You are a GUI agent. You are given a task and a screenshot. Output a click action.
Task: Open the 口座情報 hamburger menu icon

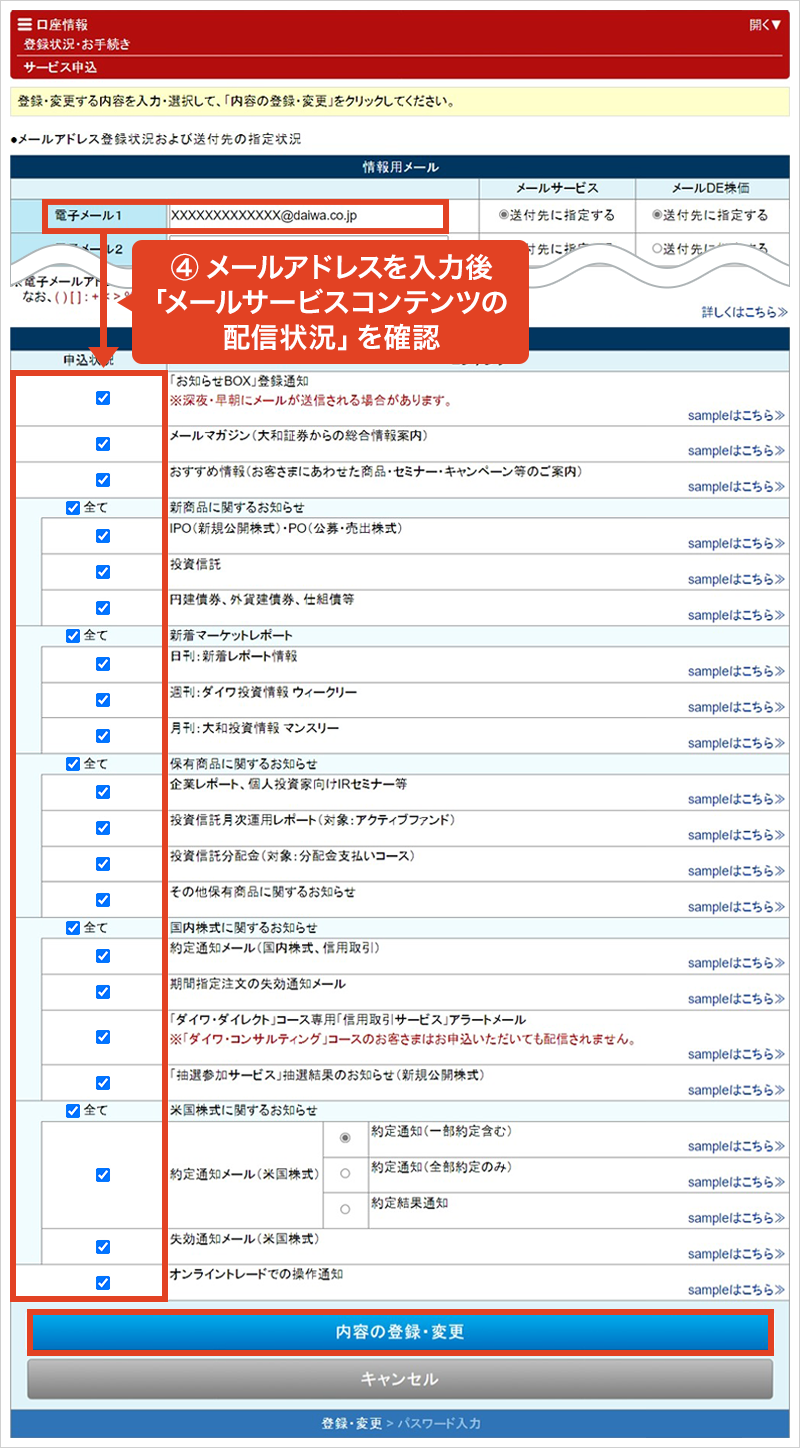click(24, 24)
